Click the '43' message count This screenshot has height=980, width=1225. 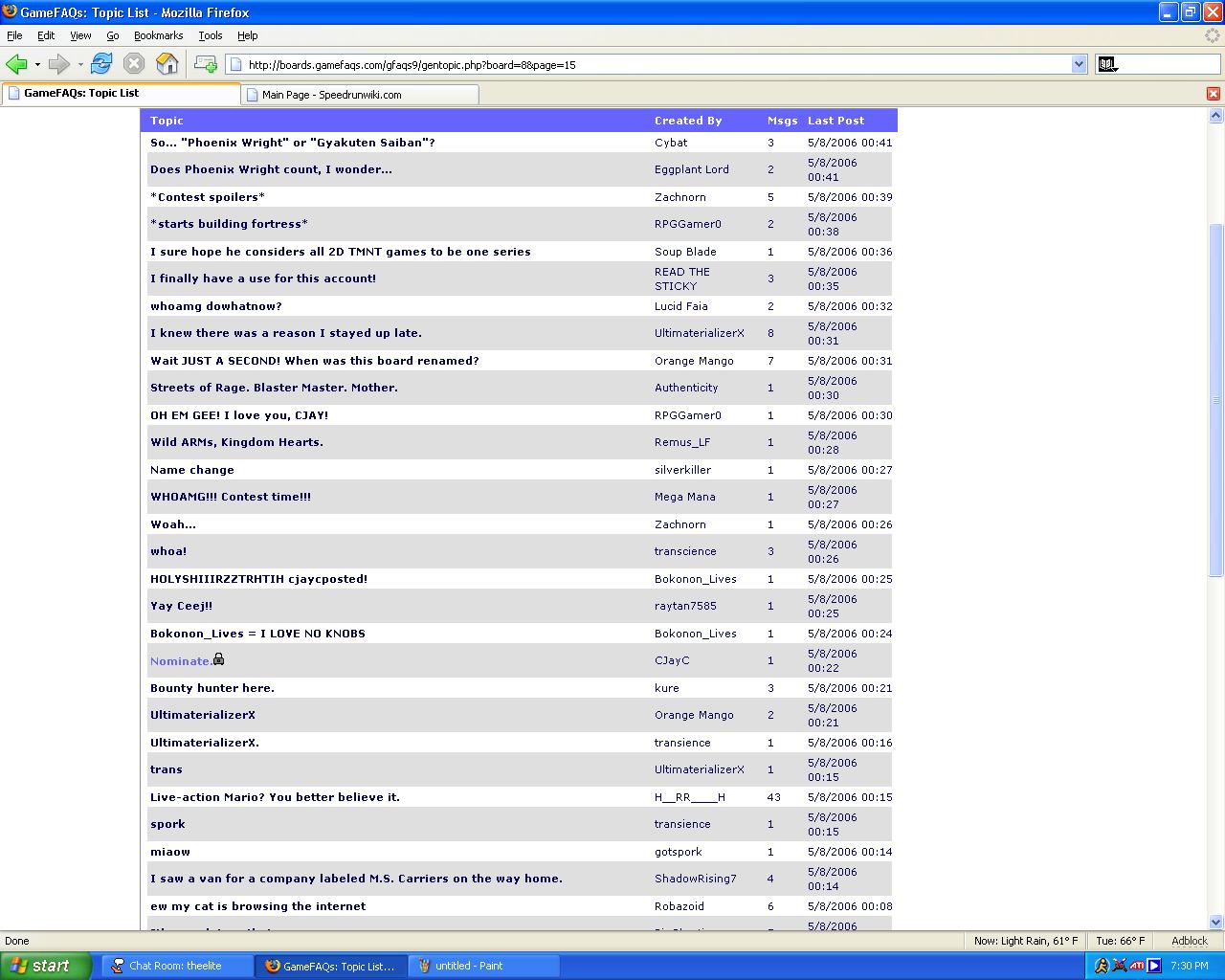click(774, 797)
